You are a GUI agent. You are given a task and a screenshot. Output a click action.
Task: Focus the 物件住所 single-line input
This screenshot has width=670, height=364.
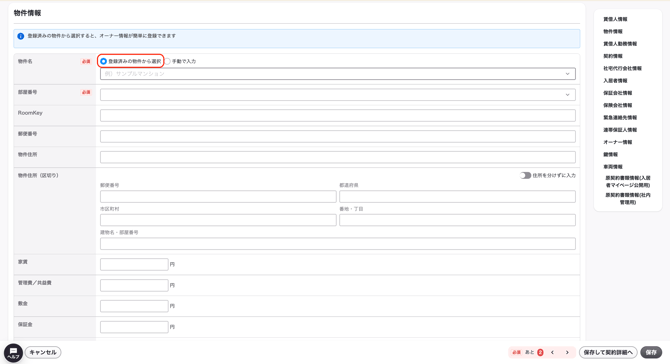tap(338, 157)
